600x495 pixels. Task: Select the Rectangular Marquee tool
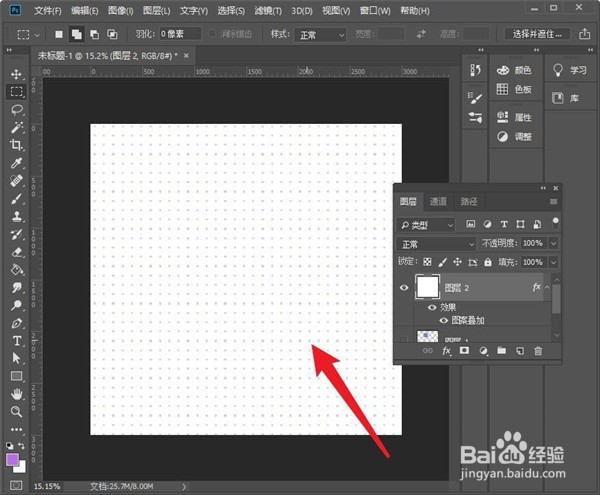(16, 91)
